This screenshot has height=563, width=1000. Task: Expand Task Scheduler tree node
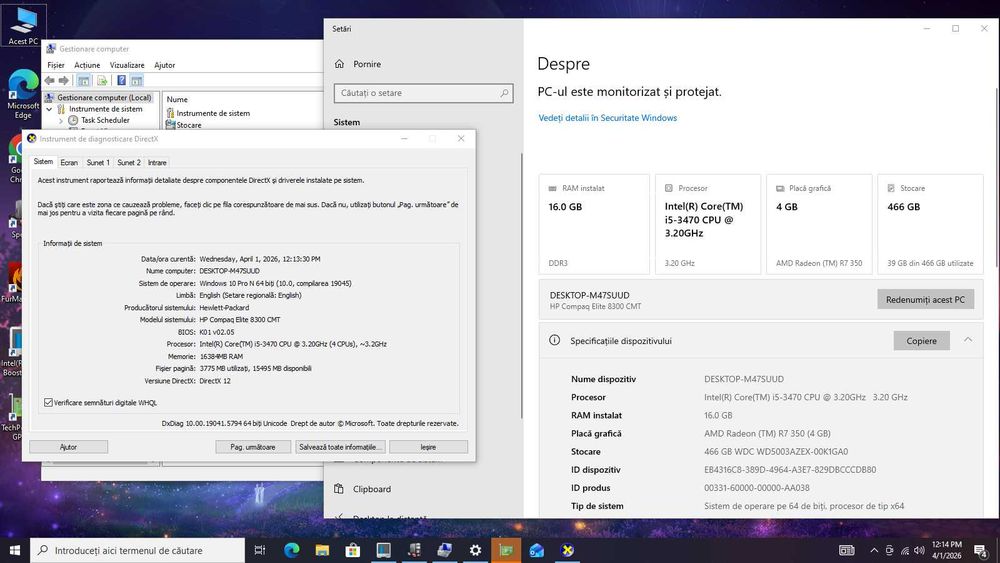click(x=61, y=120)
